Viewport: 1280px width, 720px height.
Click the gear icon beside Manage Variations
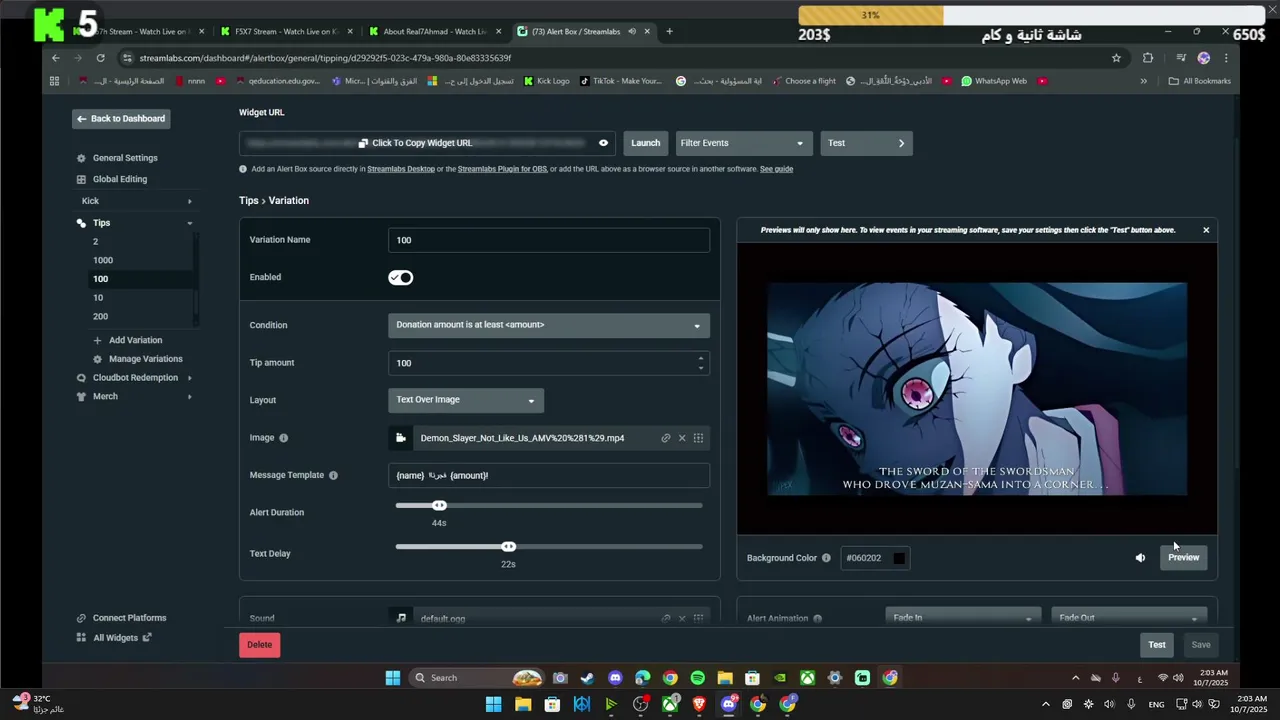[97, 359]
